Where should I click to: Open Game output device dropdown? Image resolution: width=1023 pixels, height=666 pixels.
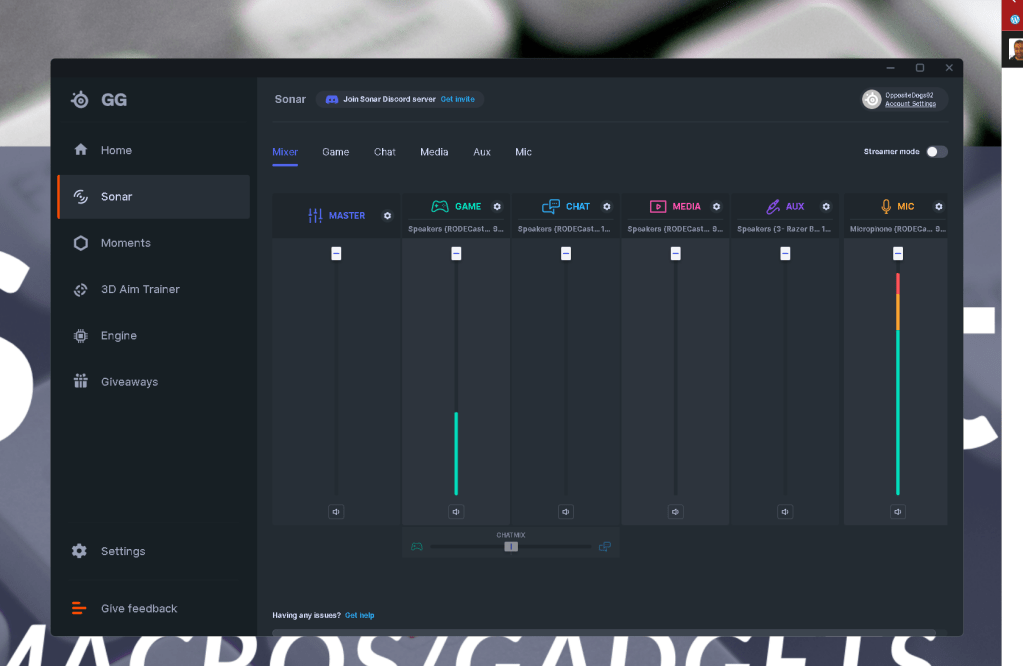456,229
